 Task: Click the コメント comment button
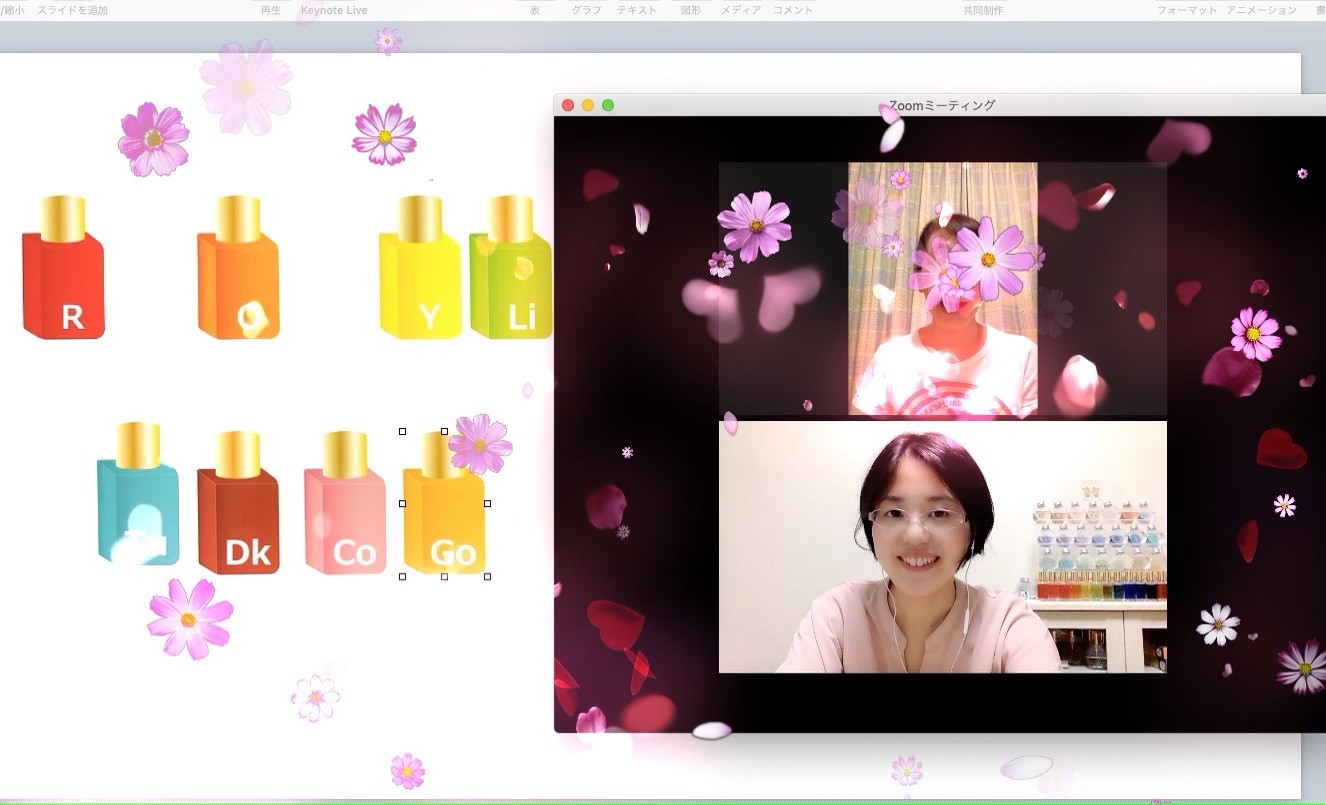pos(793,10)
